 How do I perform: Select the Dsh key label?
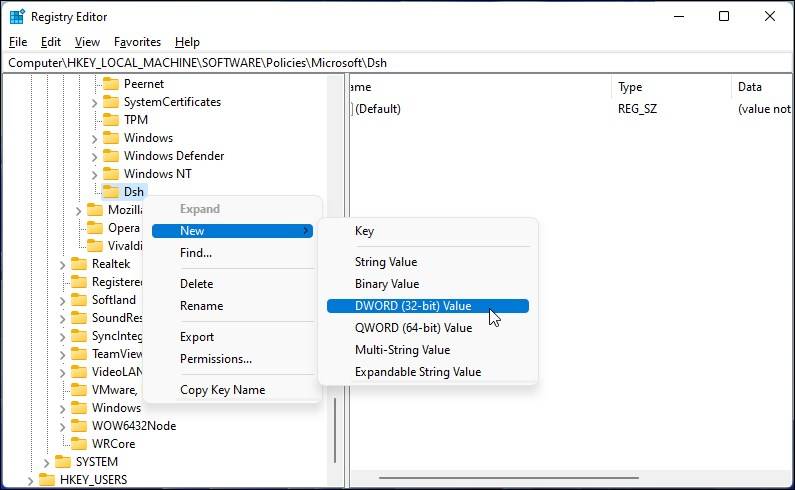(134, 192)
